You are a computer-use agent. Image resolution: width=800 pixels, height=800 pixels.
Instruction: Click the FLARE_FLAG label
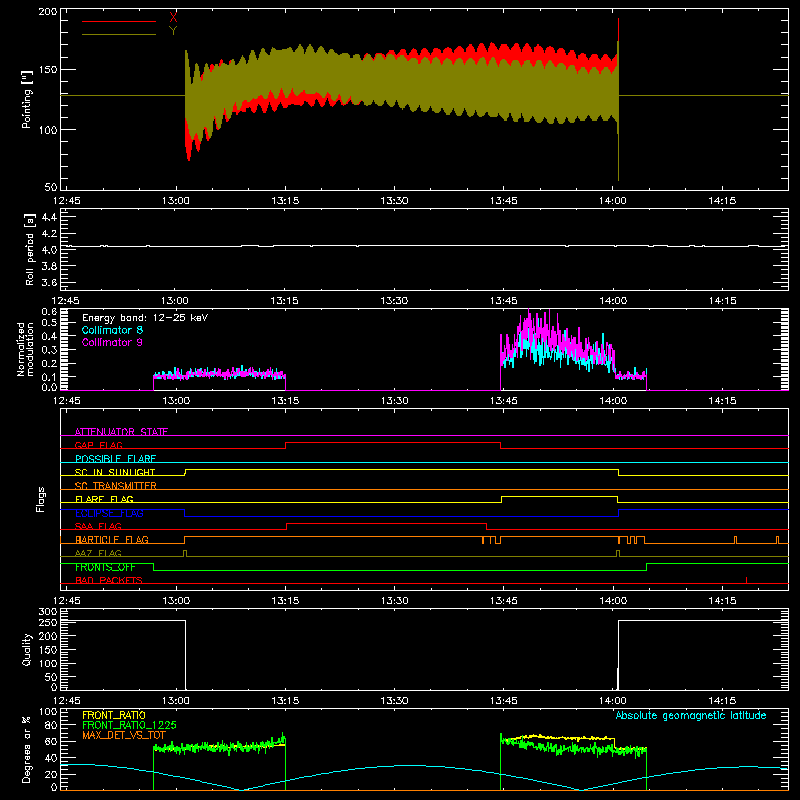click(104, 499)
